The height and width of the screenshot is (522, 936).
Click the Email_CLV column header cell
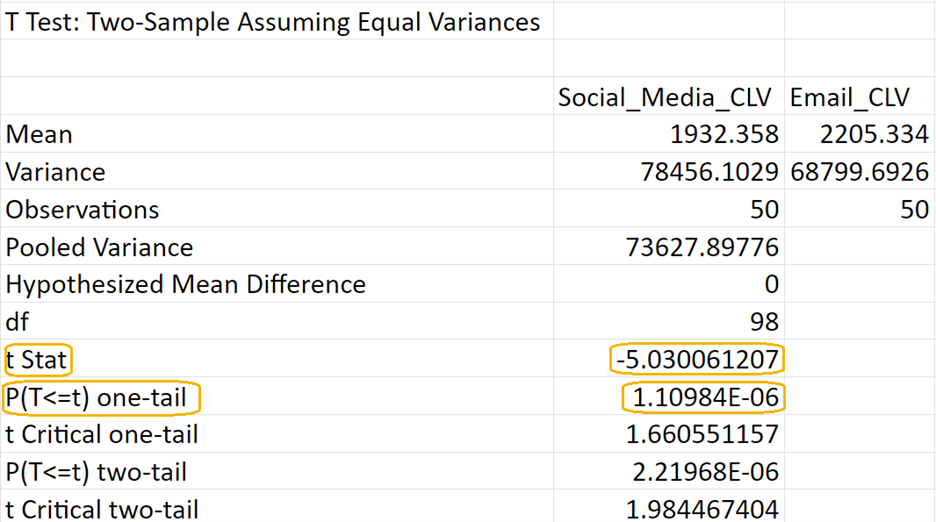pos(850,97)
